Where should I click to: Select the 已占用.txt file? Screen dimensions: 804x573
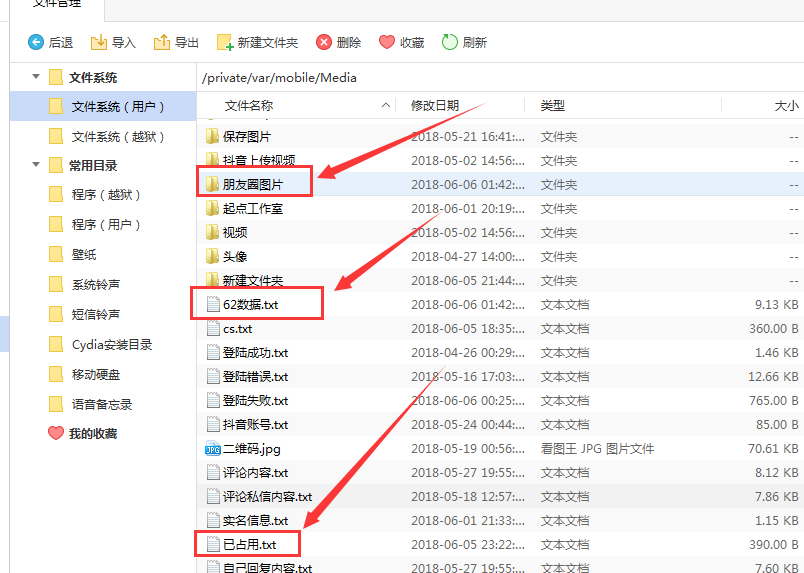click(249, 545)
